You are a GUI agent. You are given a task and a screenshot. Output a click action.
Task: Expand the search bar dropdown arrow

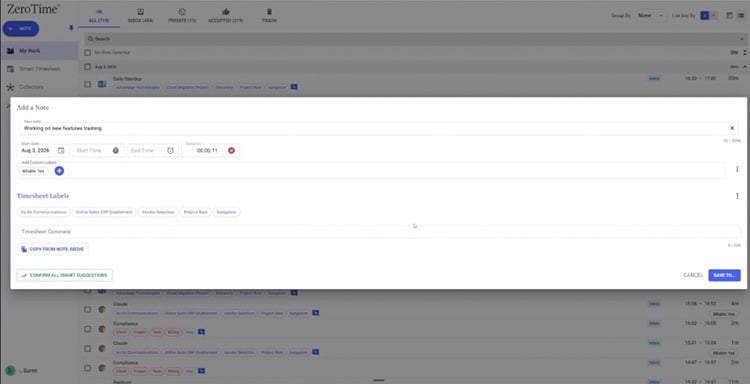pyautogui.click(x=742, y=39)
